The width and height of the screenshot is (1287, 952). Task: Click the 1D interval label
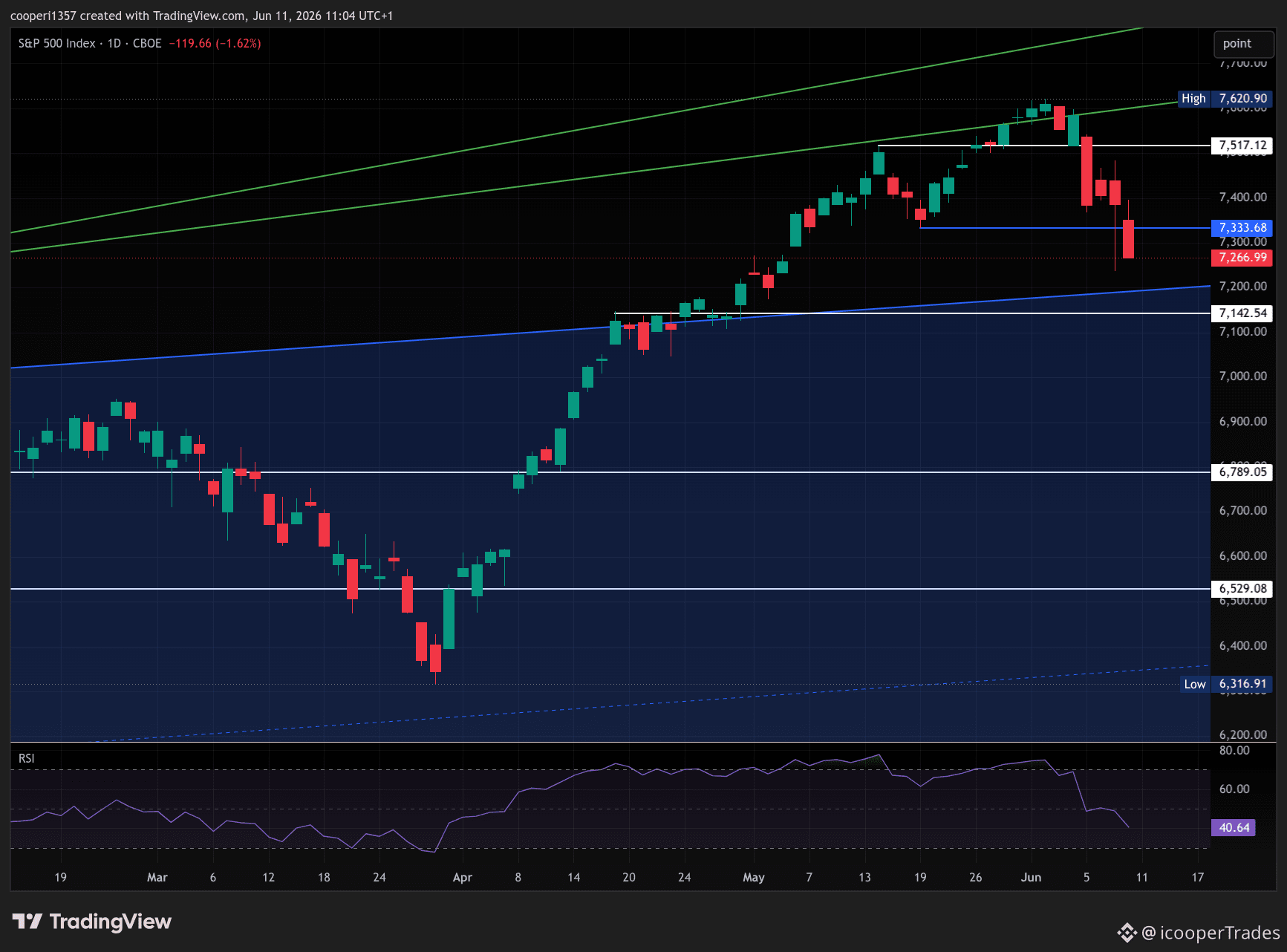(114, 43)
